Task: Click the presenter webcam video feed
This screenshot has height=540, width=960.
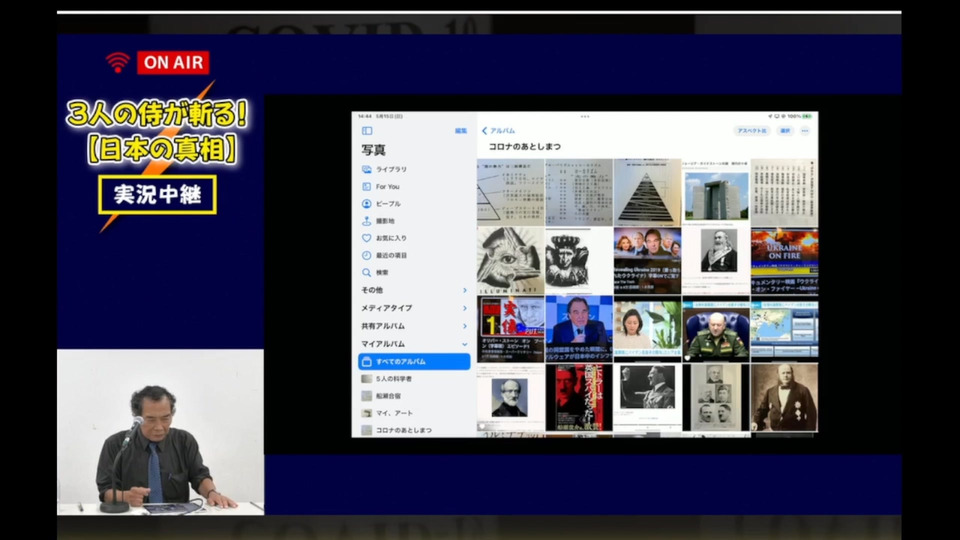Action: [160, 432]
